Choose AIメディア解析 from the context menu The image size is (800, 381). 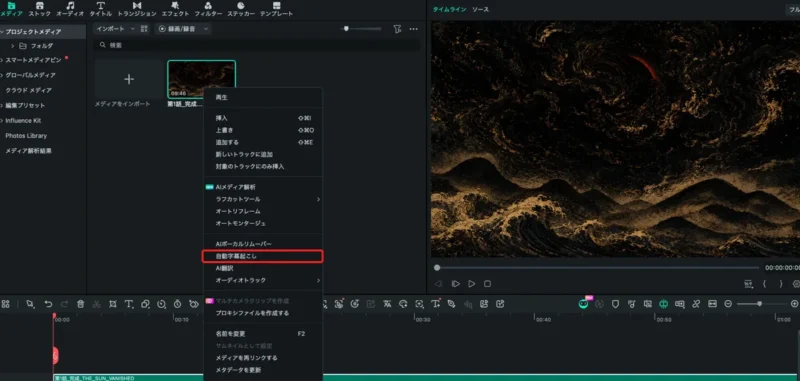pos(263,187)
